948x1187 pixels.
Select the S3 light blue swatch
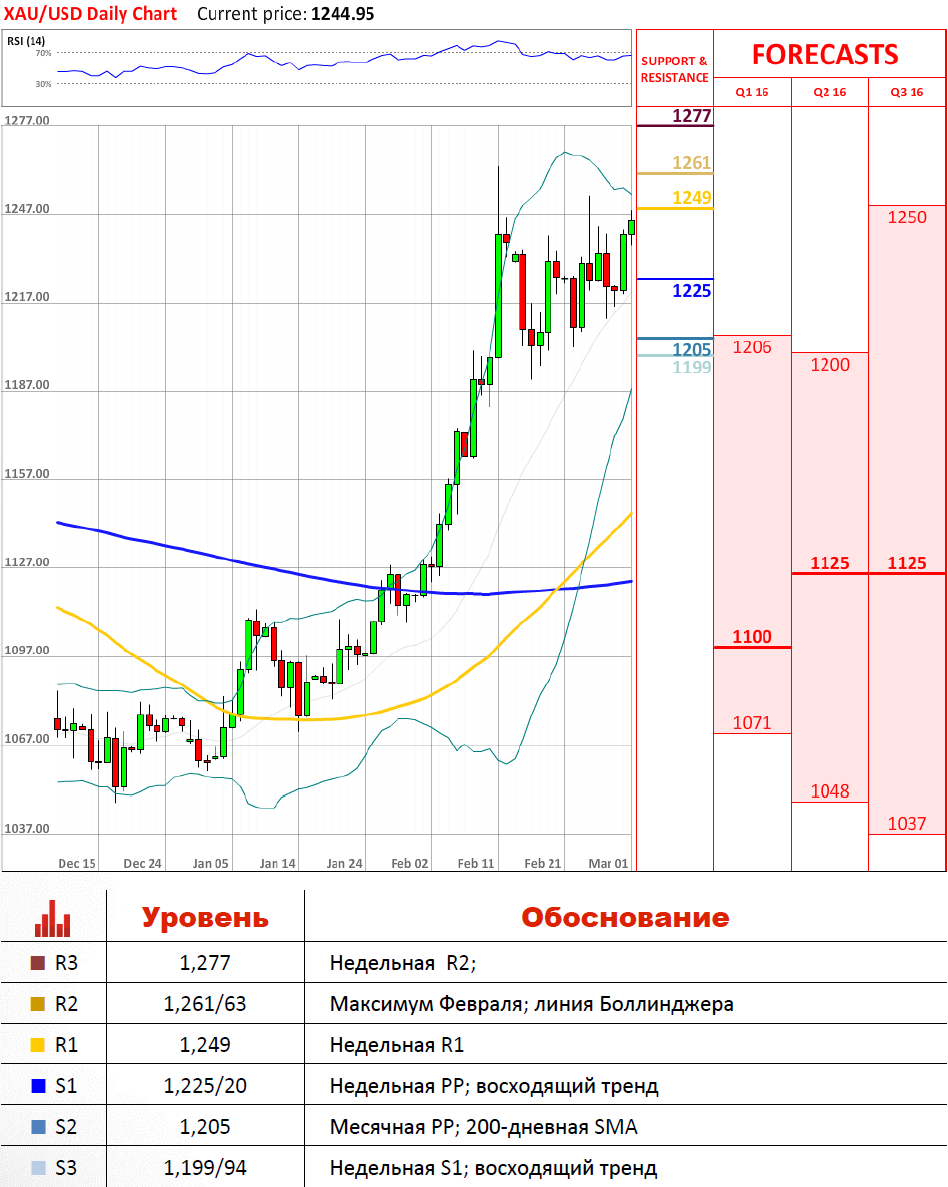coord(38,1167)
